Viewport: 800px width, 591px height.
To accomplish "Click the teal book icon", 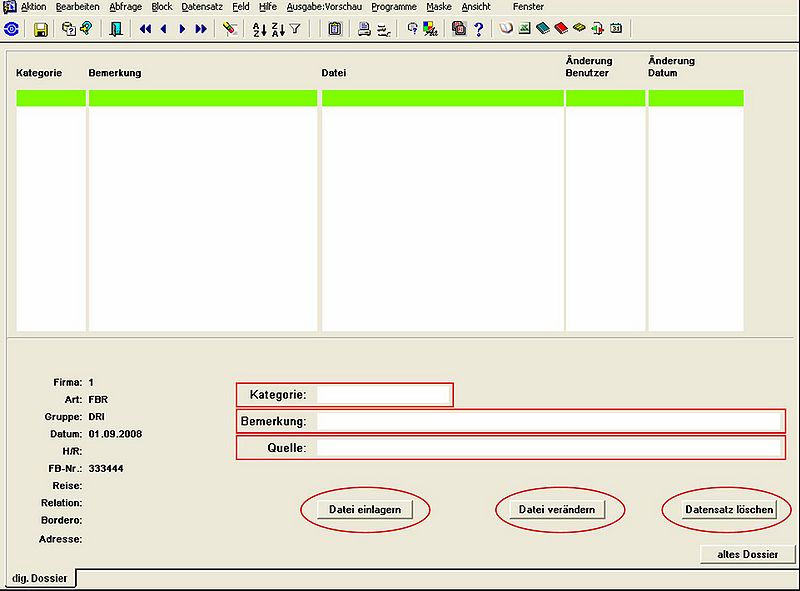I will [x=543, y=29].
